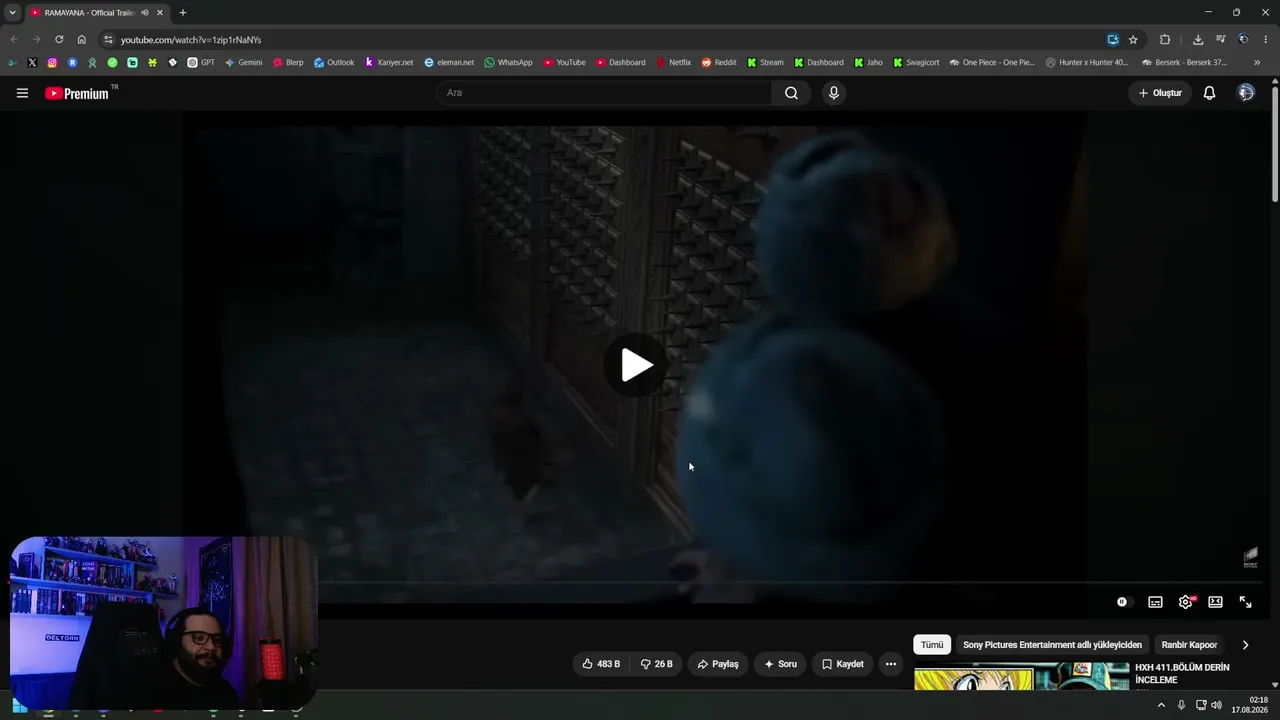This screenshot has height=720, width=1280.
Task: Click the Paylaş share button
Action: [718, 664]
